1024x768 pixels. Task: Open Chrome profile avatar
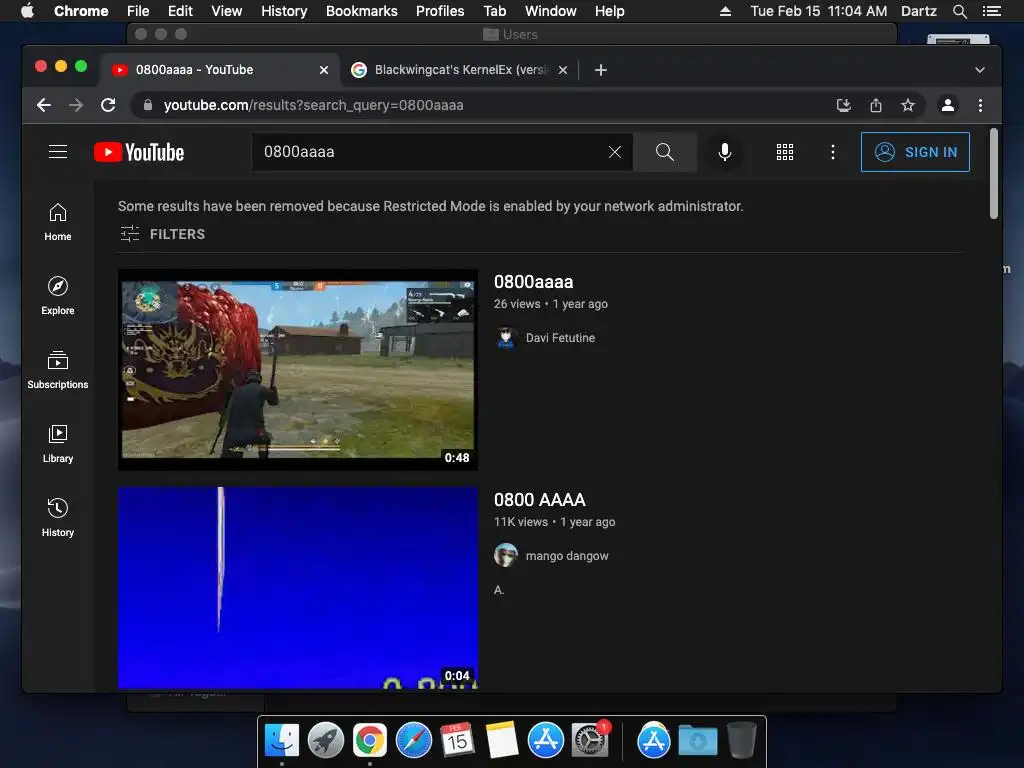[x=948, y=105]
